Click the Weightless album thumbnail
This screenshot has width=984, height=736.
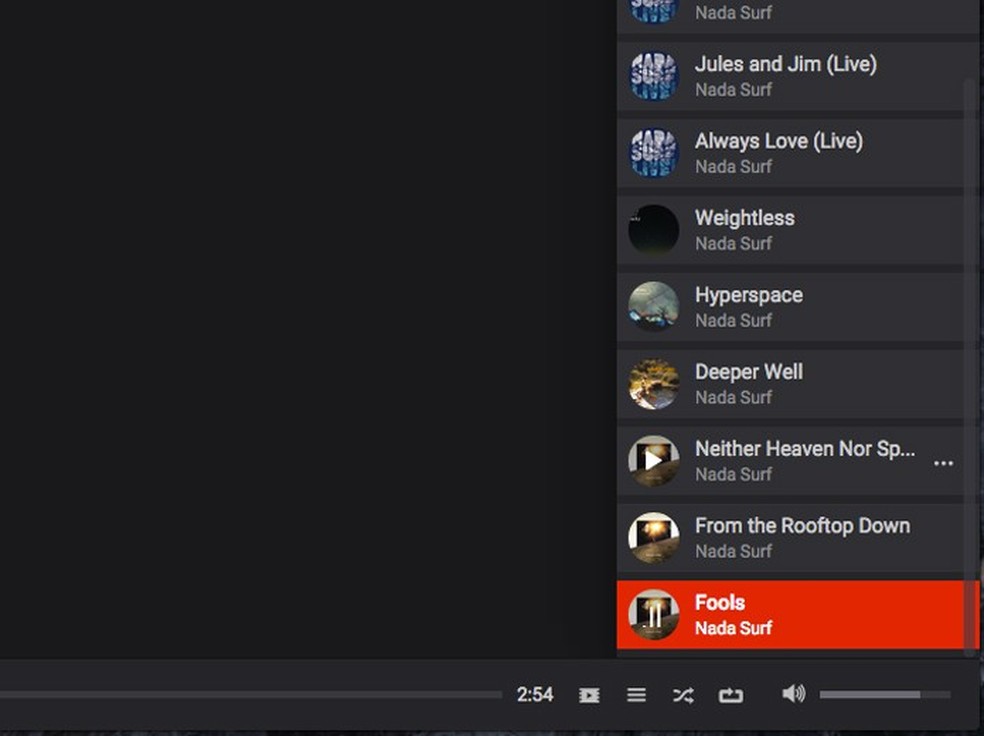tap(653, 230)
